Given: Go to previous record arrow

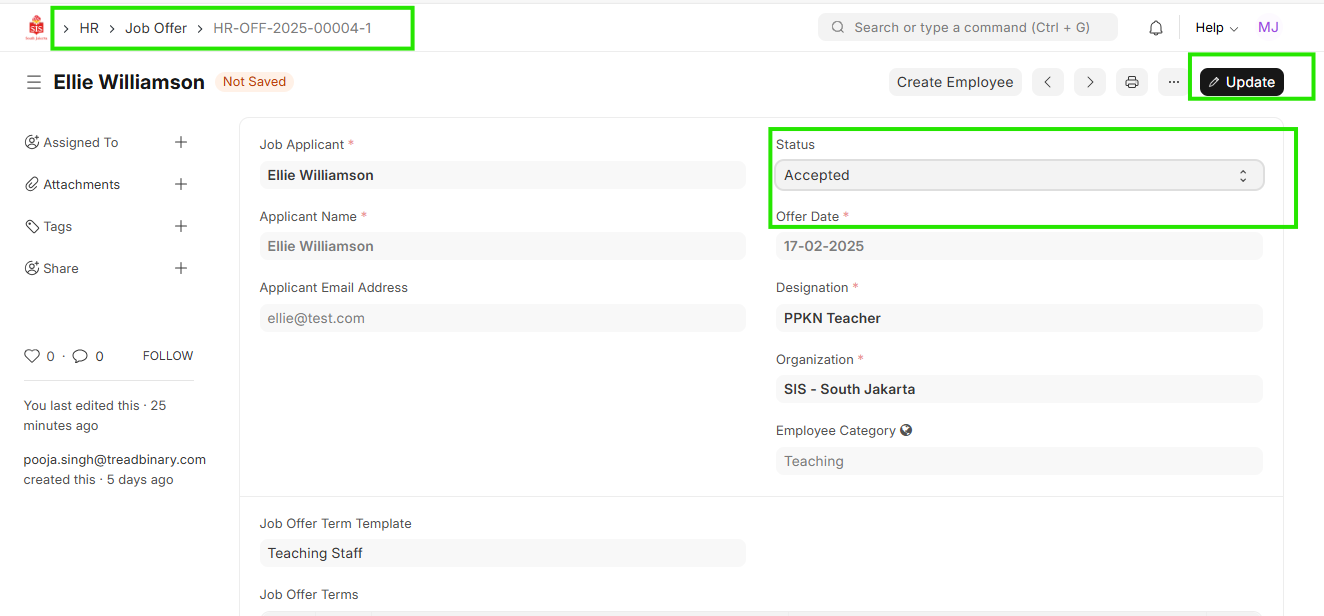Looking at the screenshot, I should [x=1047, y=82].
